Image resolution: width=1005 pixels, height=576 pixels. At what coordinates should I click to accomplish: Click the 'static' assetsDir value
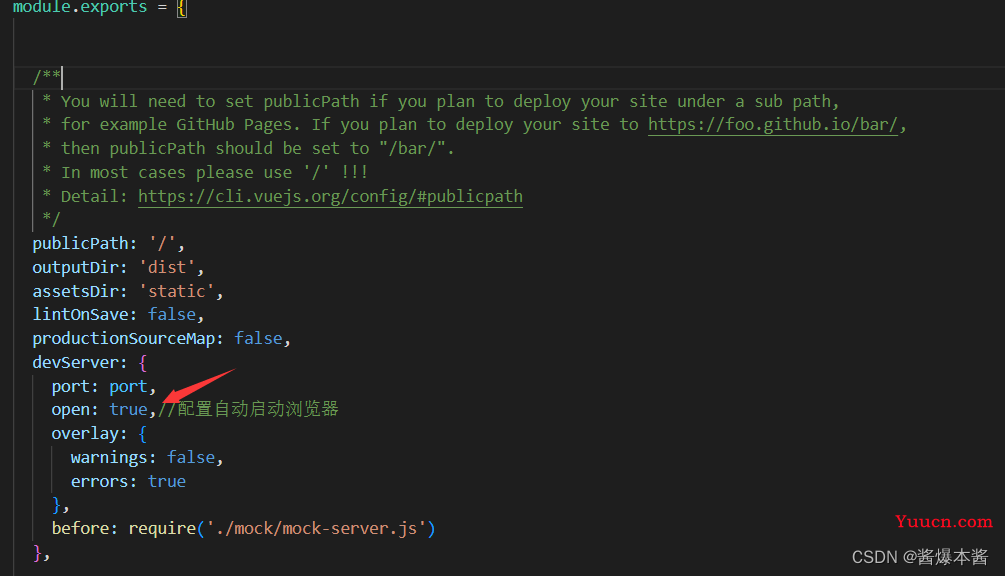(176, 291)
